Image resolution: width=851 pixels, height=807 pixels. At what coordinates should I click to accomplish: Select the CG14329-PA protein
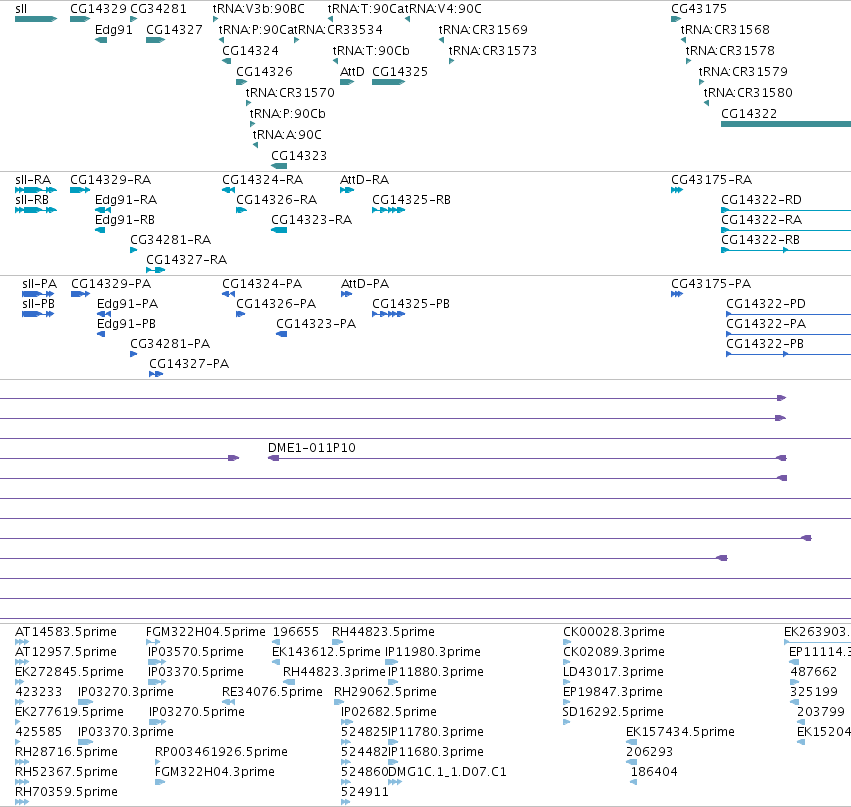click(80, 294)
